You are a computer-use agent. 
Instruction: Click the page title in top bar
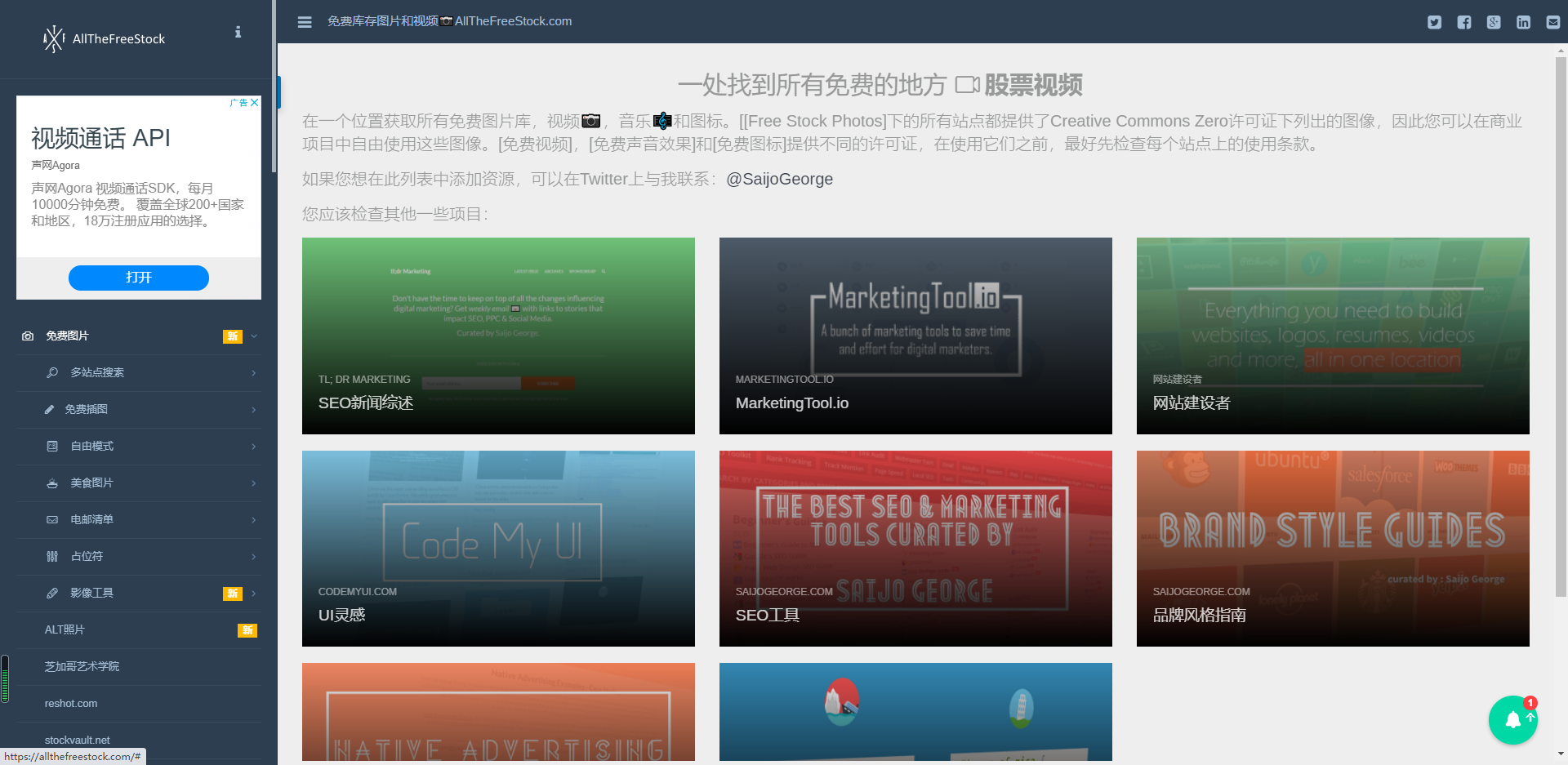coord(449,21)
